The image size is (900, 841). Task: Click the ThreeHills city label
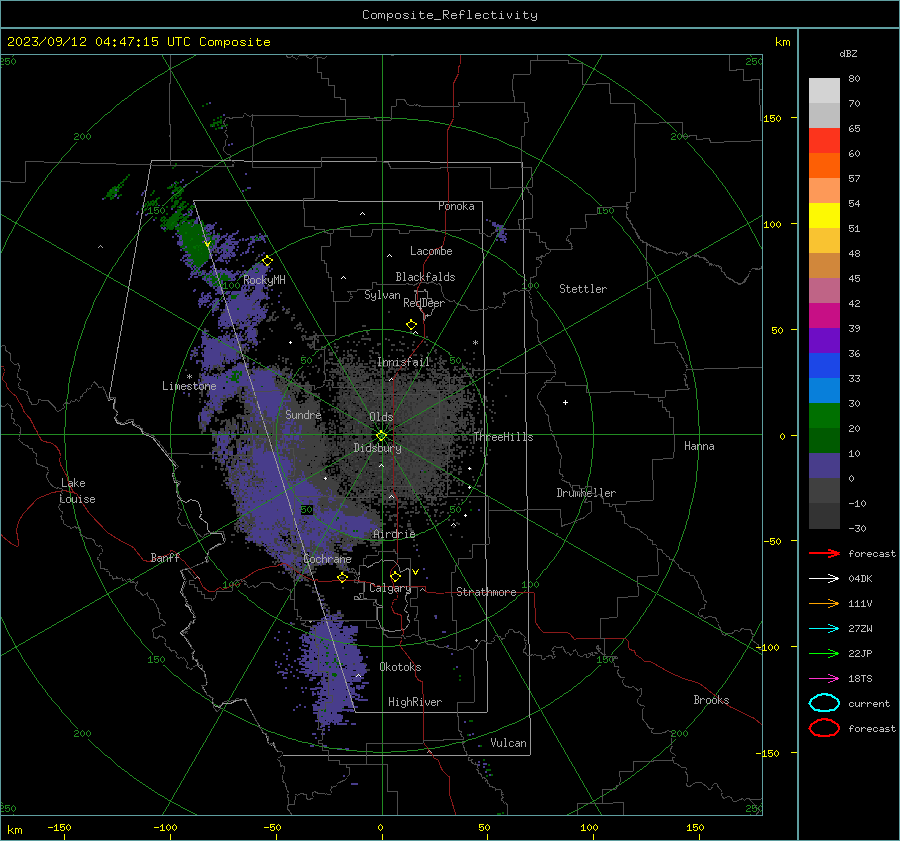(503, 437)
